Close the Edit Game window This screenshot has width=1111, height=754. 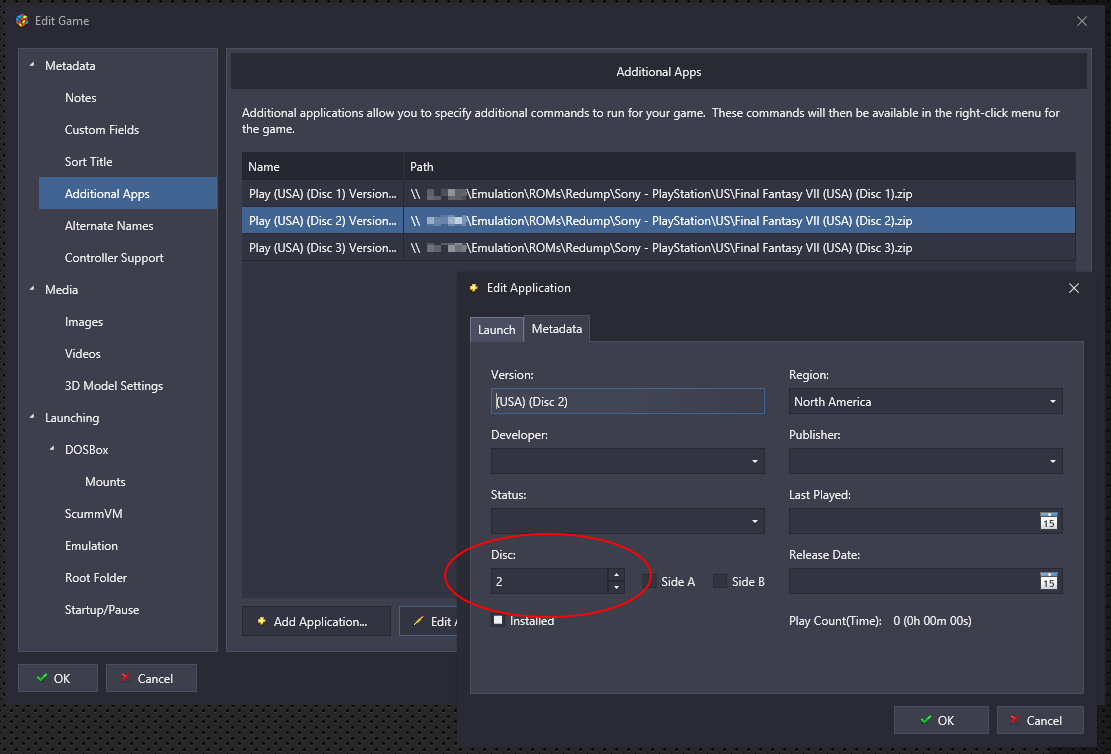click(x=1082, y=21)
